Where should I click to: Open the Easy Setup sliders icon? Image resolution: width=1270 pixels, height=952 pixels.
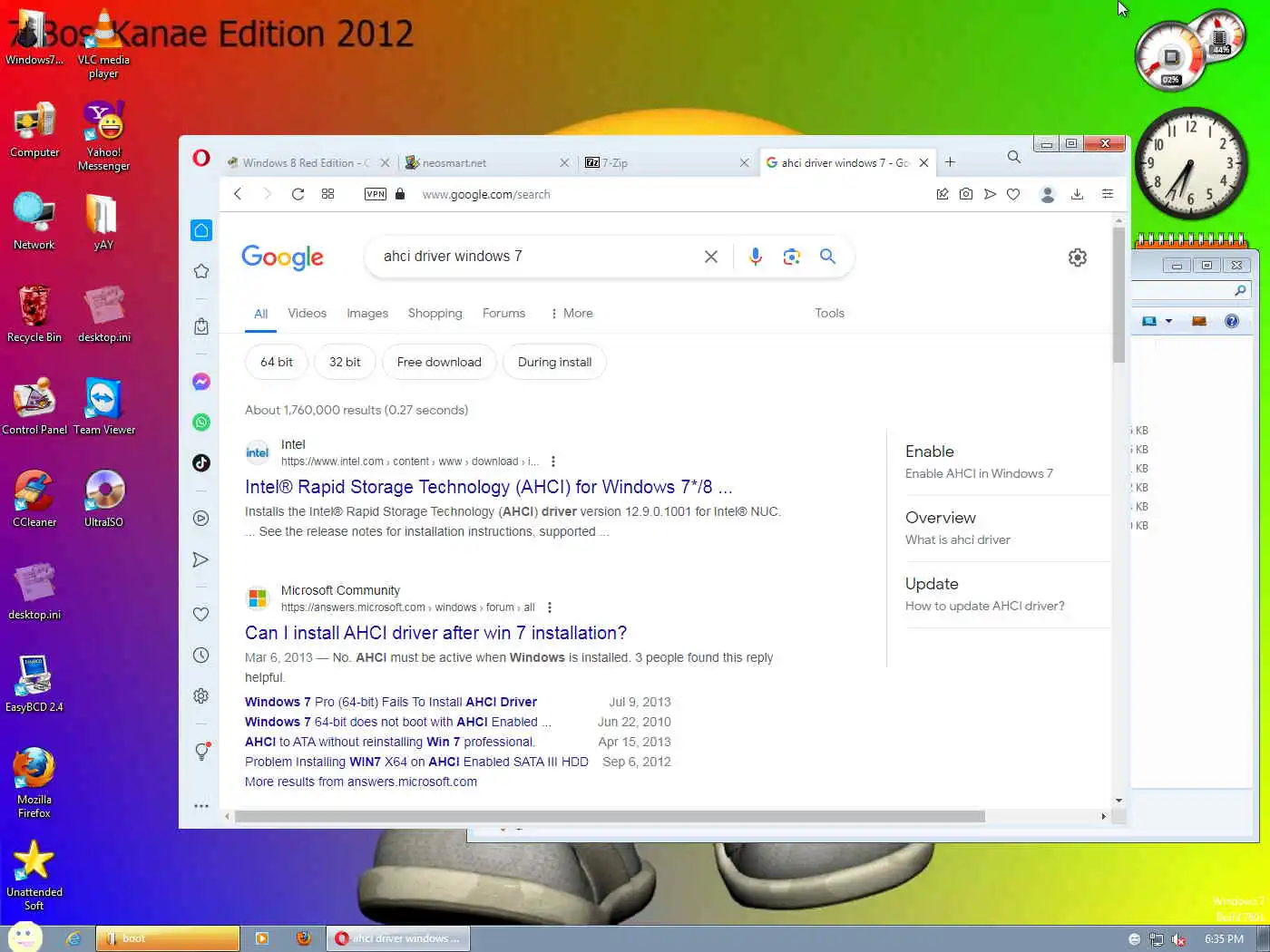pyautogui.click(x=1108, y=194)
